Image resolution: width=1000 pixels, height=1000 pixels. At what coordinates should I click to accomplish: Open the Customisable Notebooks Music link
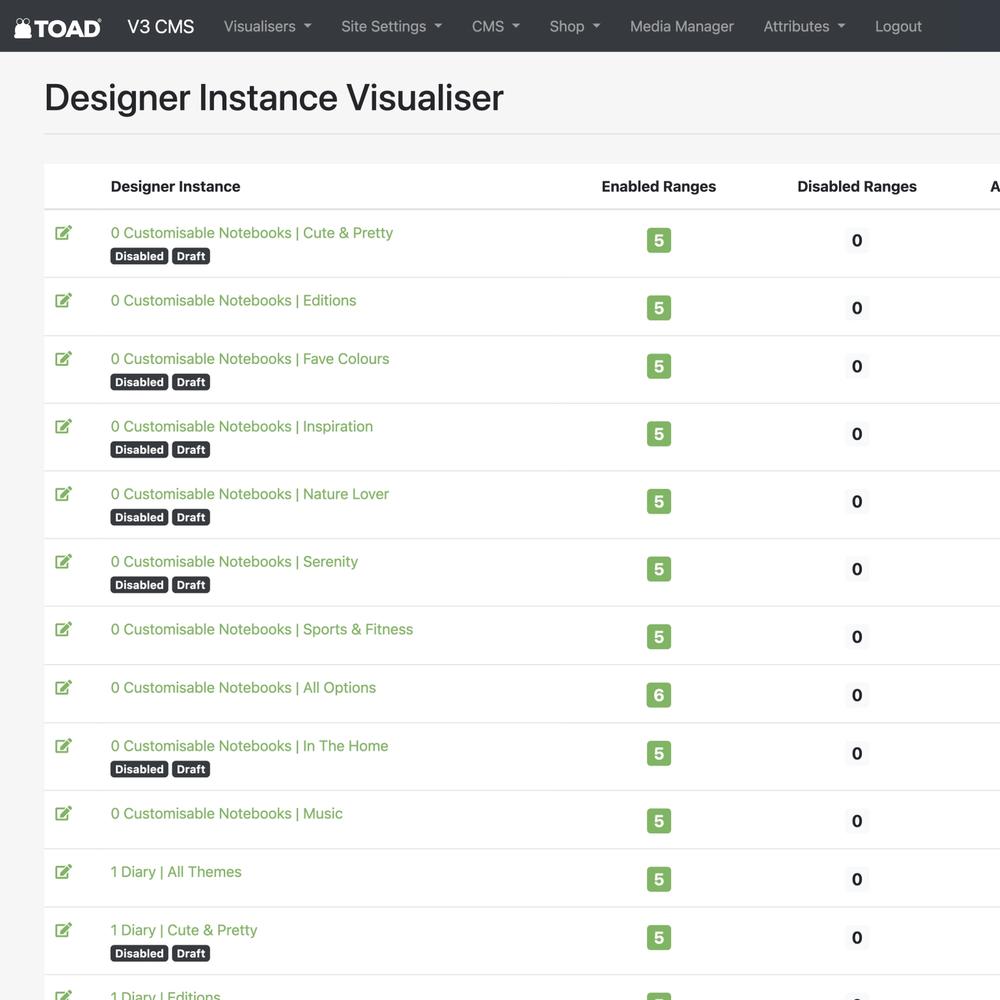click(226, 814)
